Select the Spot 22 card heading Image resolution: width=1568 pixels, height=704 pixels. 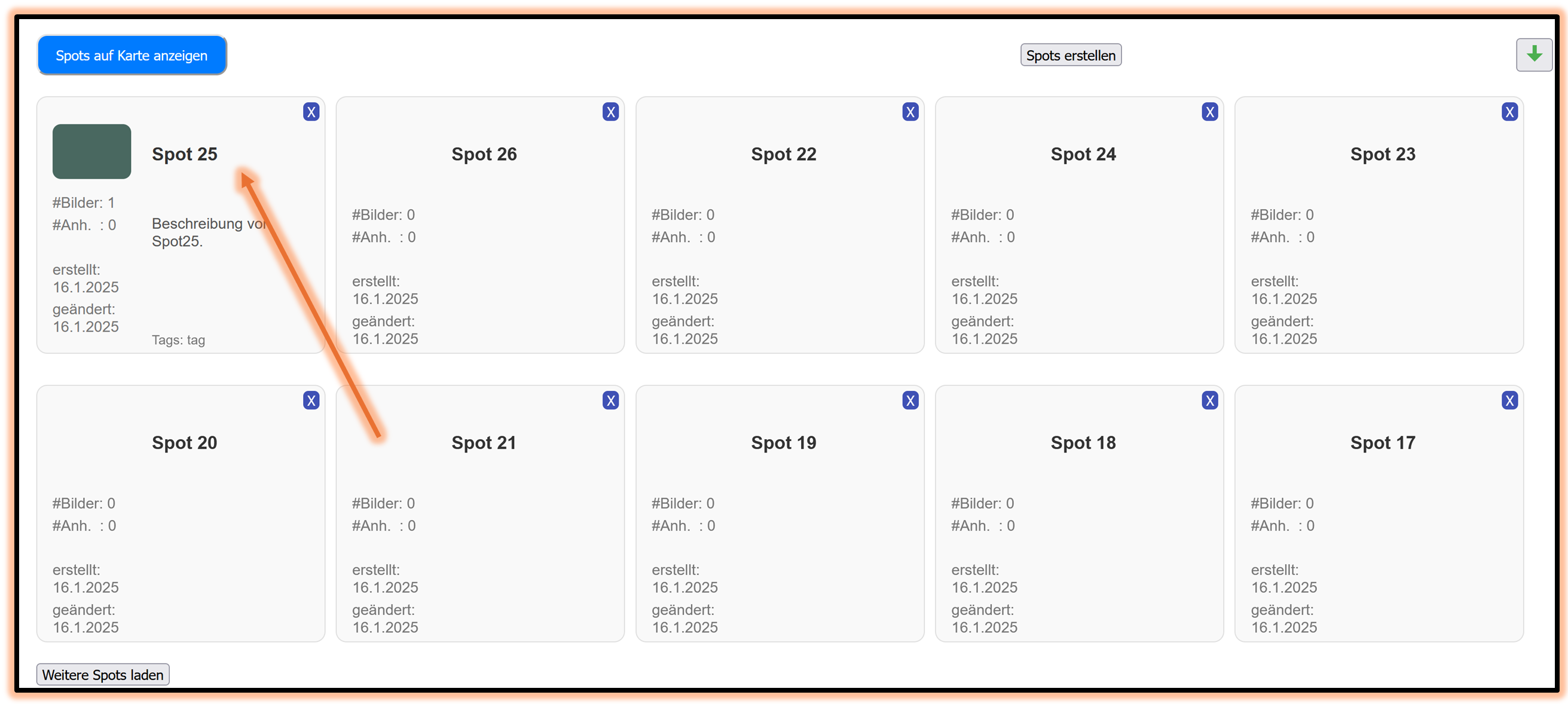783,154
